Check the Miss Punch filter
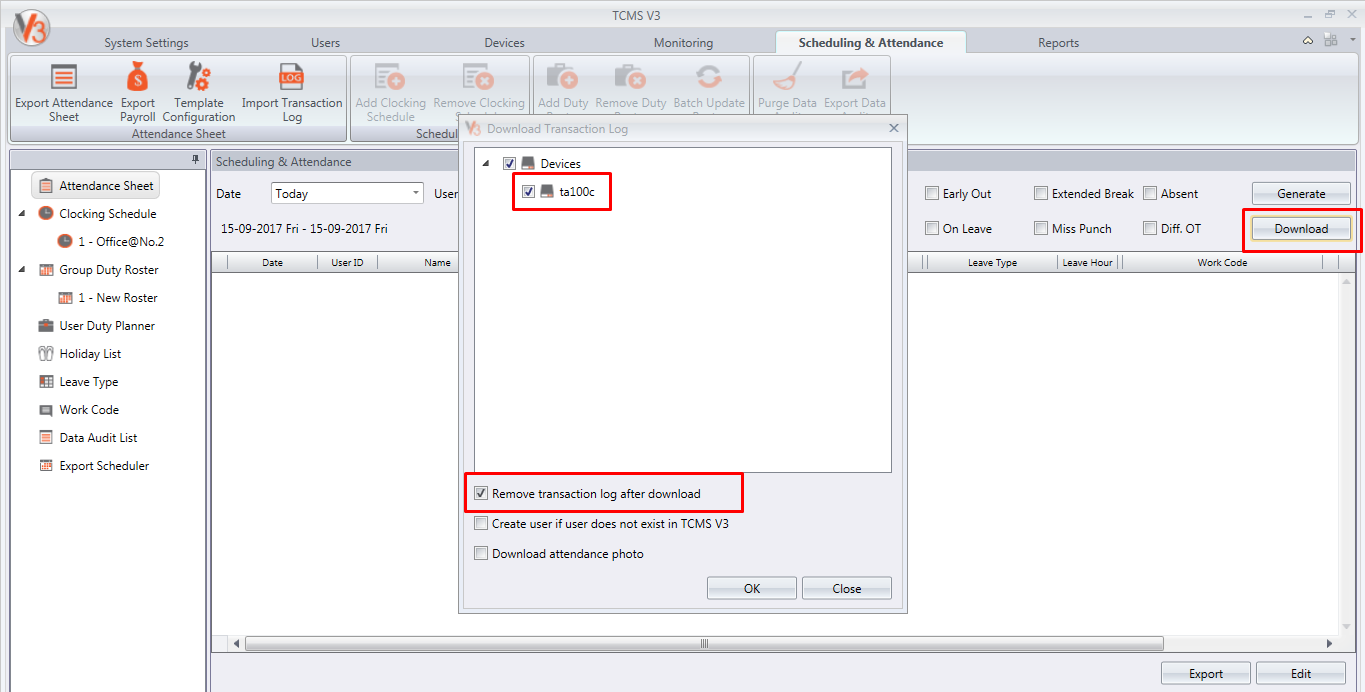Image resolution: width=1365 pixels, height=692 pixels. (x=1041, y=228)
